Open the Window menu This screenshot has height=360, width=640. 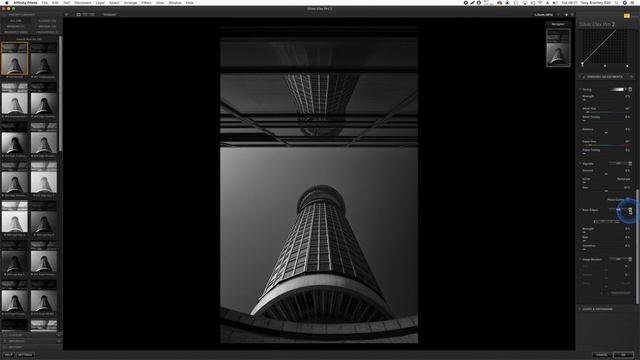click(175, 2)
